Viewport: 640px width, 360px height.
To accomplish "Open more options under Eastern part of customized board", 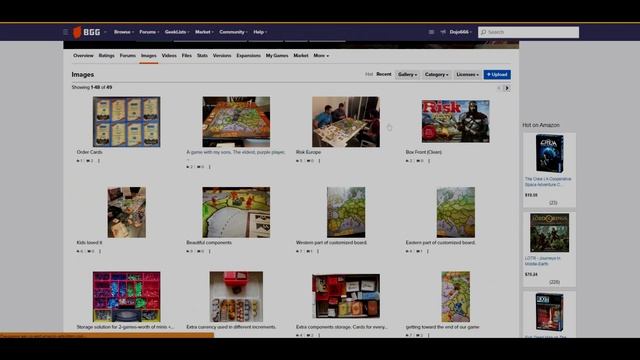I will click(x=428, y=251).
